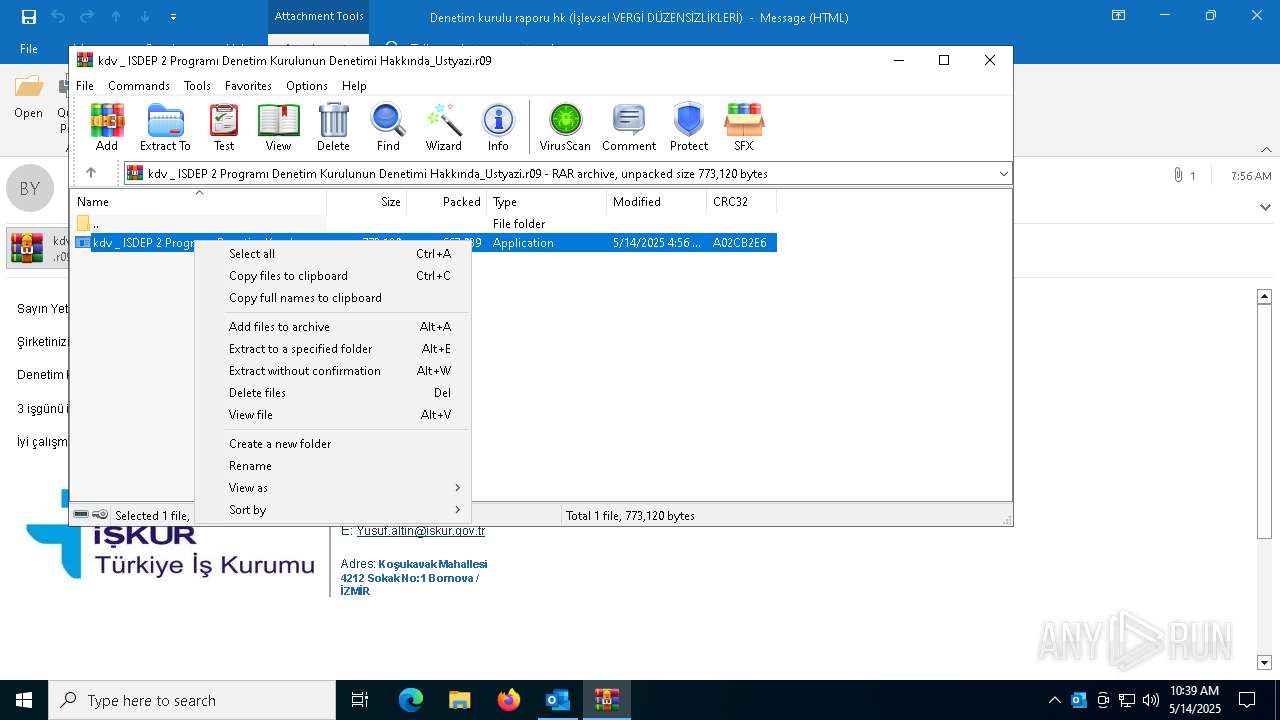The image size is (1280, 720).
Task: Sort by CRC32 column header
Action: coord(742,202)
